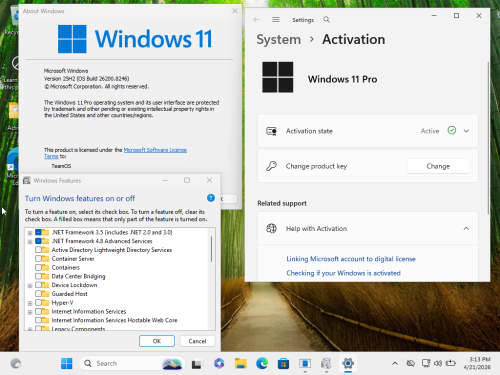Viewport: 500px width, 375px height.
Task: Open Microsoft Store from the taskbar
Action: [x=283, y=363]
